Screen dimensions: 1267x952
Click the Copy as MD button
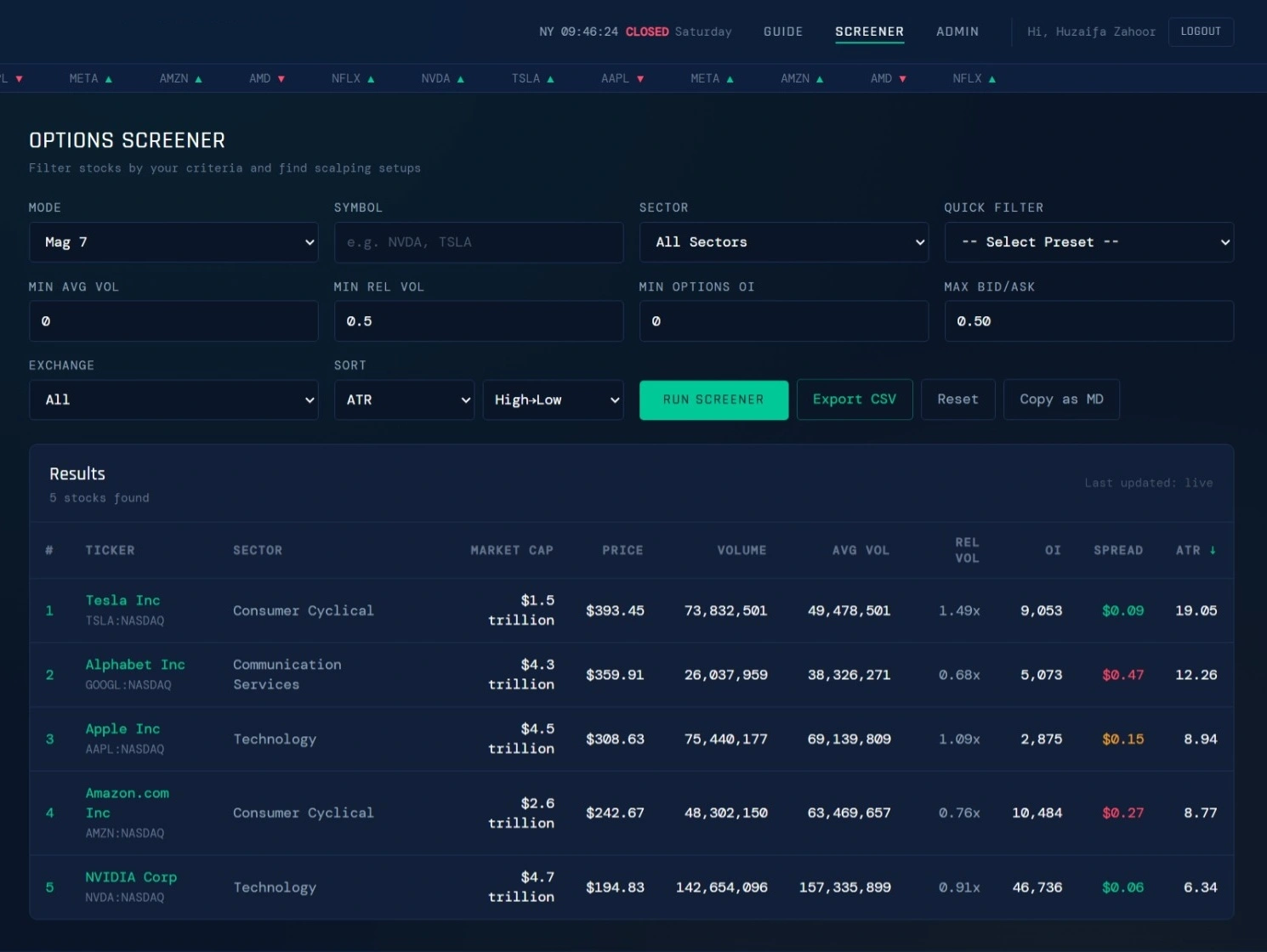click(x=1061, y=399)
